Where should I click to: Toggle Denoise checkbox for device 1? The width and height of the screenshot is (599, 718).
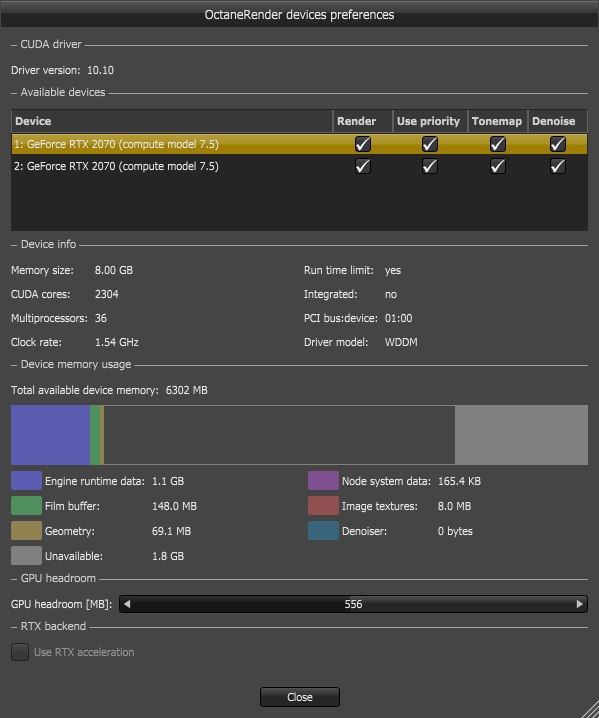557,144
